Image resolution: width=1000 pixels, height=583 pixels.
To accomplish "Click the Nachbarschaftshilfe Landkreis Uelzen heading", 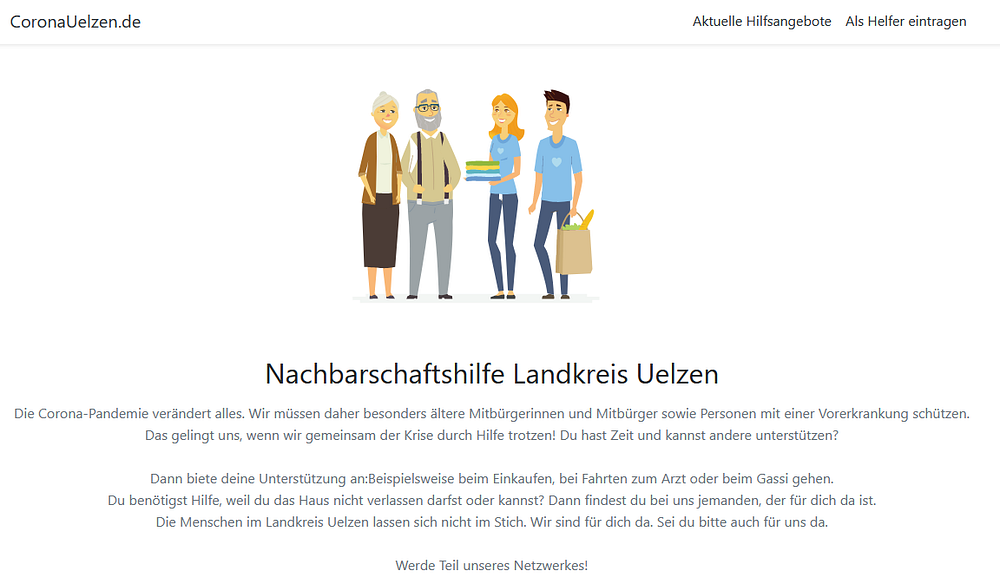I will pyautogui.click(x=492, y=374).
